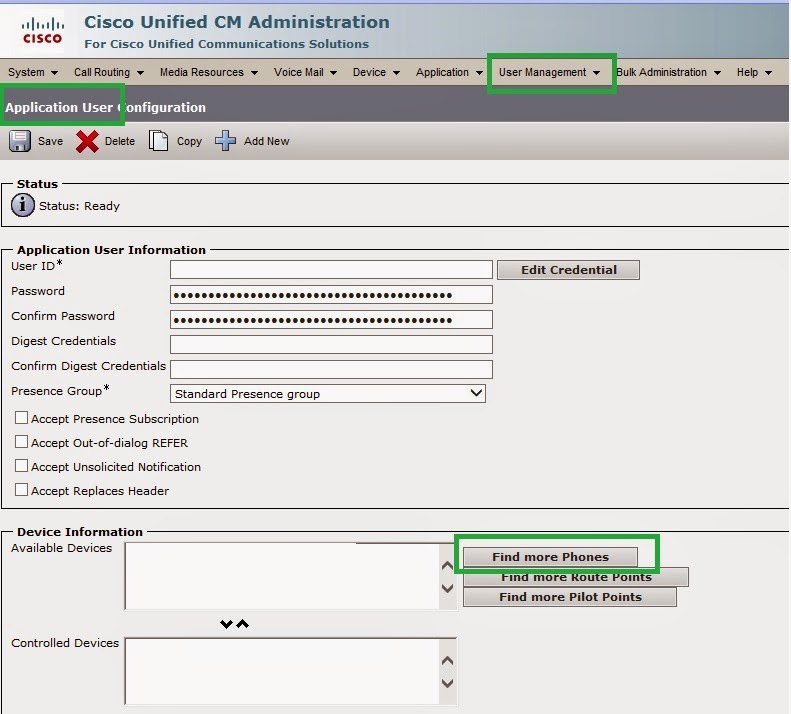Open the Voice Mail menu

tap(305, 72)
